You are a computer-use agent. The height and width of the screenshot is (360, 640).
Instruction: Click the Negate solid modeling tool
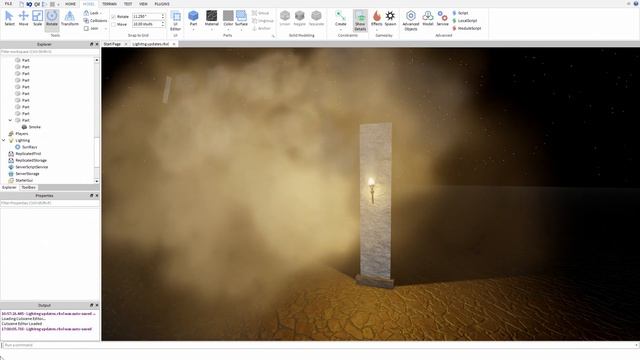click(300, 18)
